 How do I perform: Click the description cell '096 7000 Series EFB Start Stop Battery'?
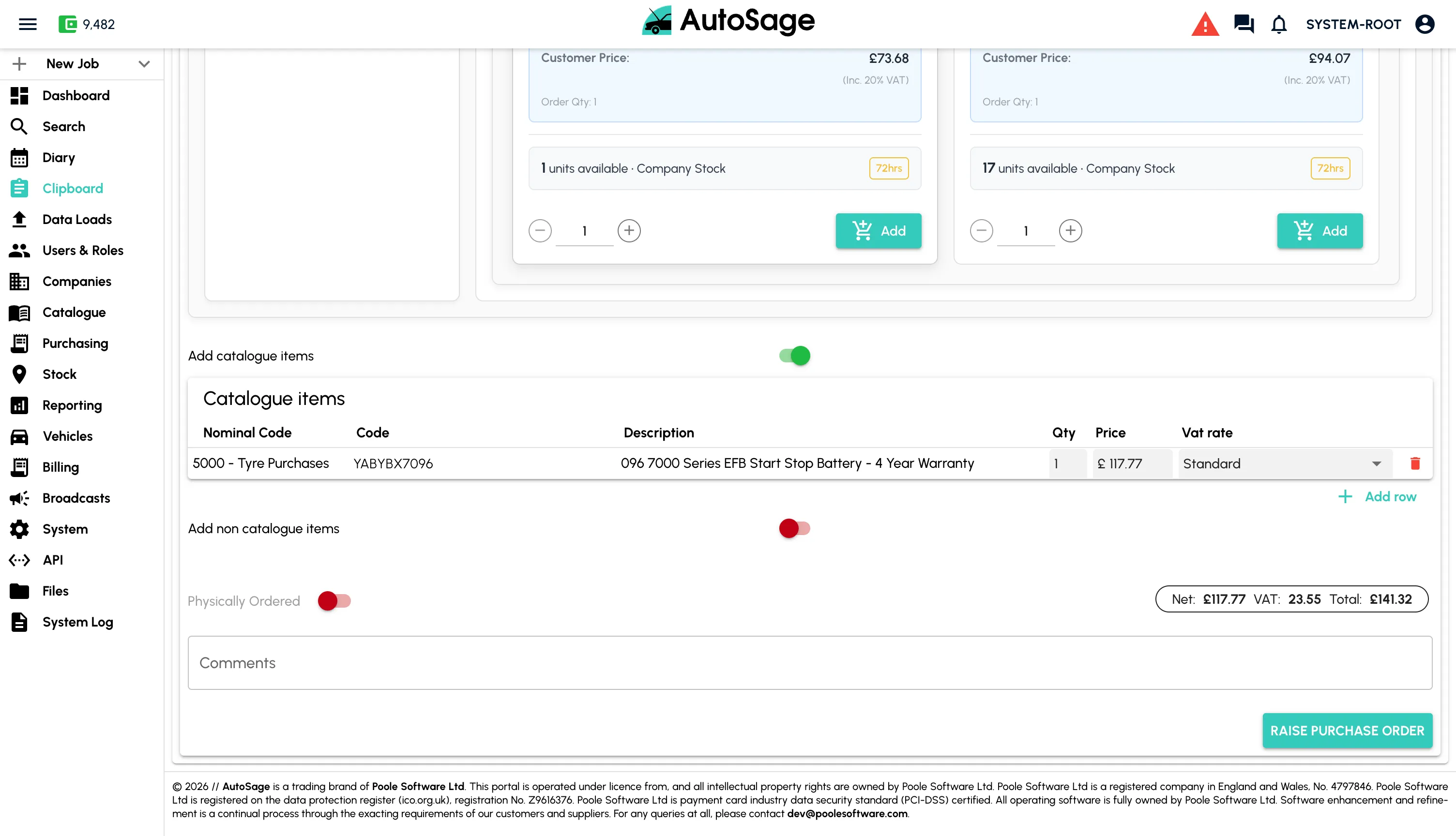(797, 463)
